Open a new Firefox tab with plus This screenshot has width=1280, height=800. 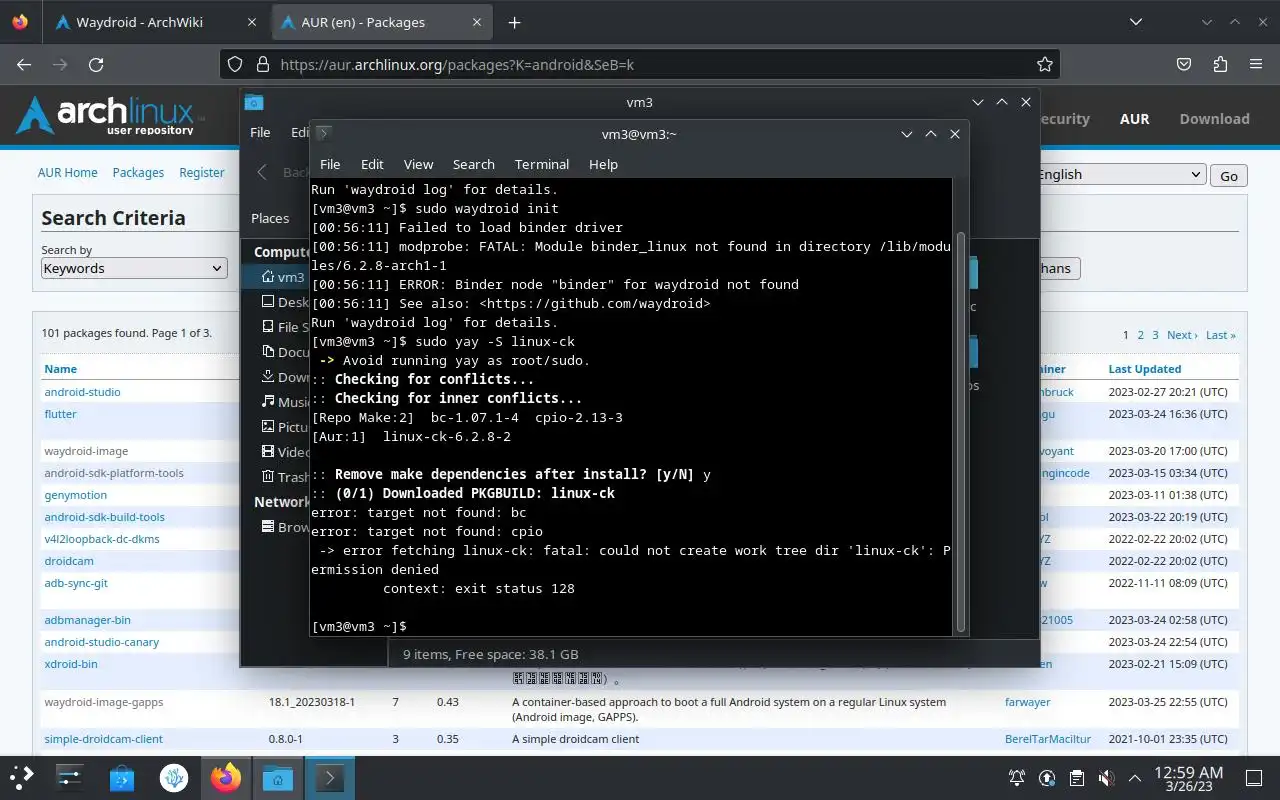(x=514, y=22)
